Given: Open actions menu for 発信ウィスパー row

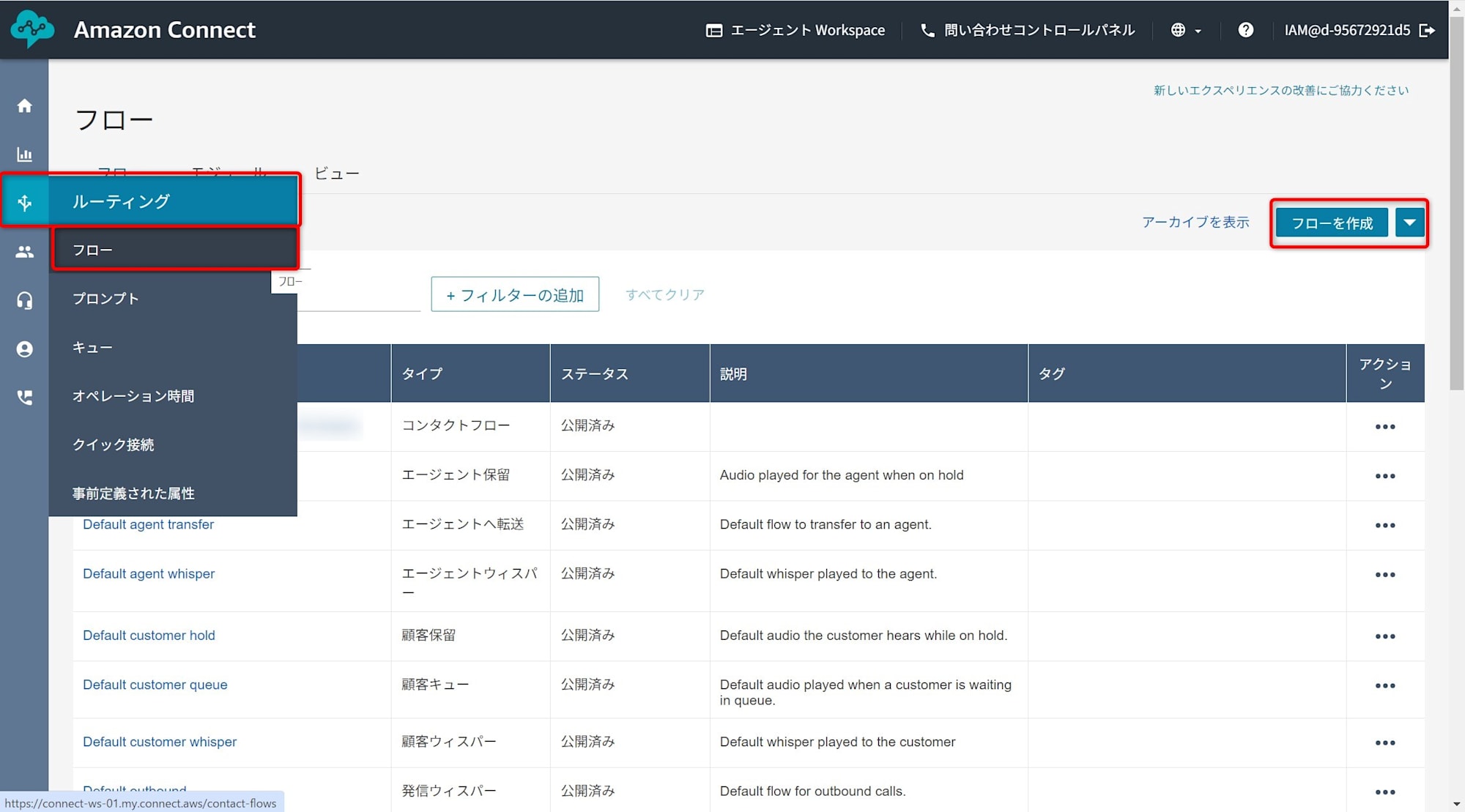Looking at the screenshot, I should tap(1384, 792).
